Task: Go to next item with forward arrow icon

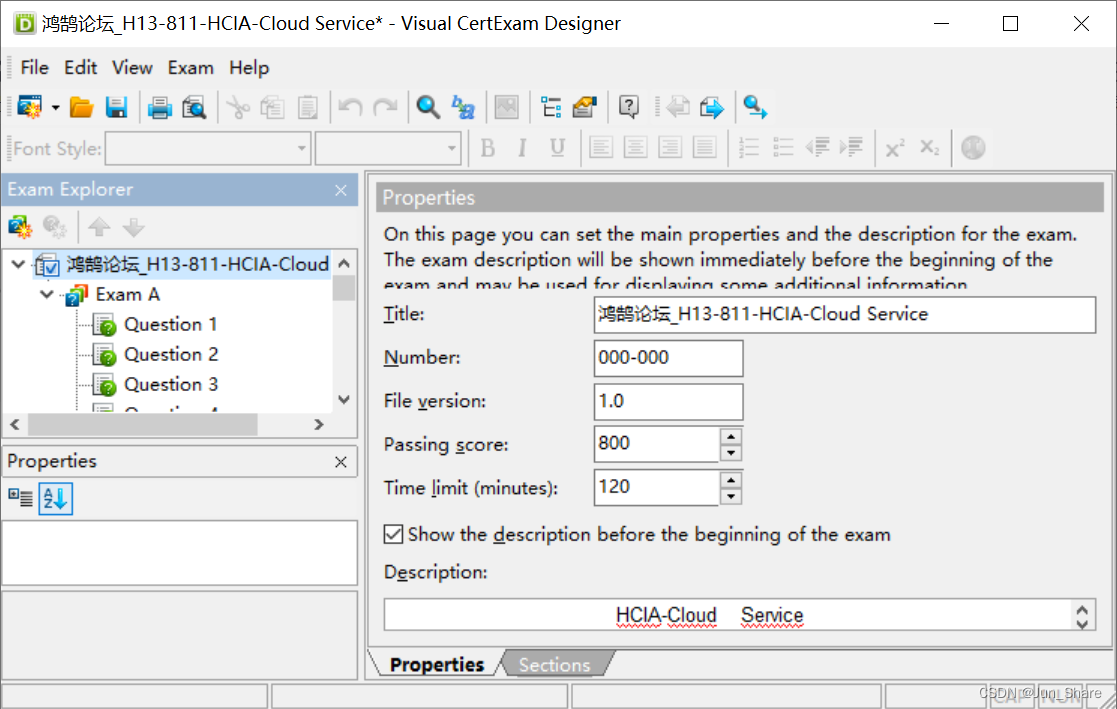Action: (712, 108)
